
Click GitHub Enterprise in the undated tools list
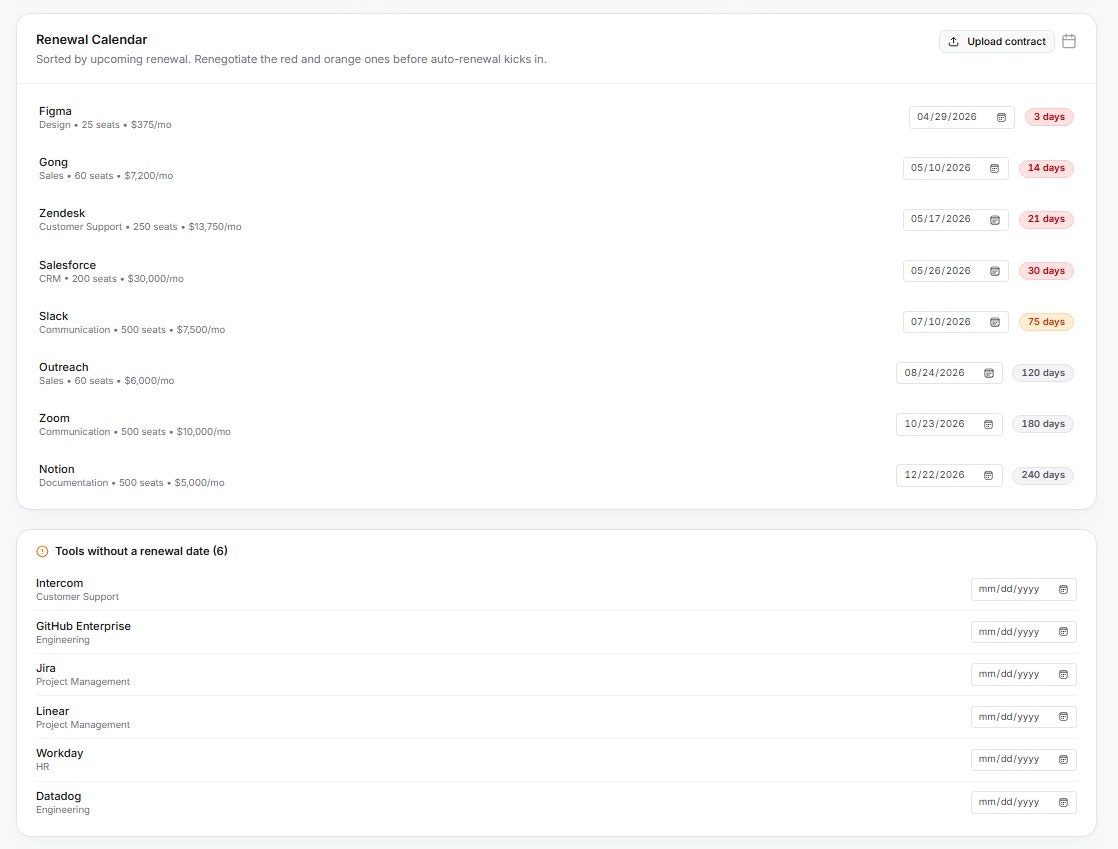83,626
